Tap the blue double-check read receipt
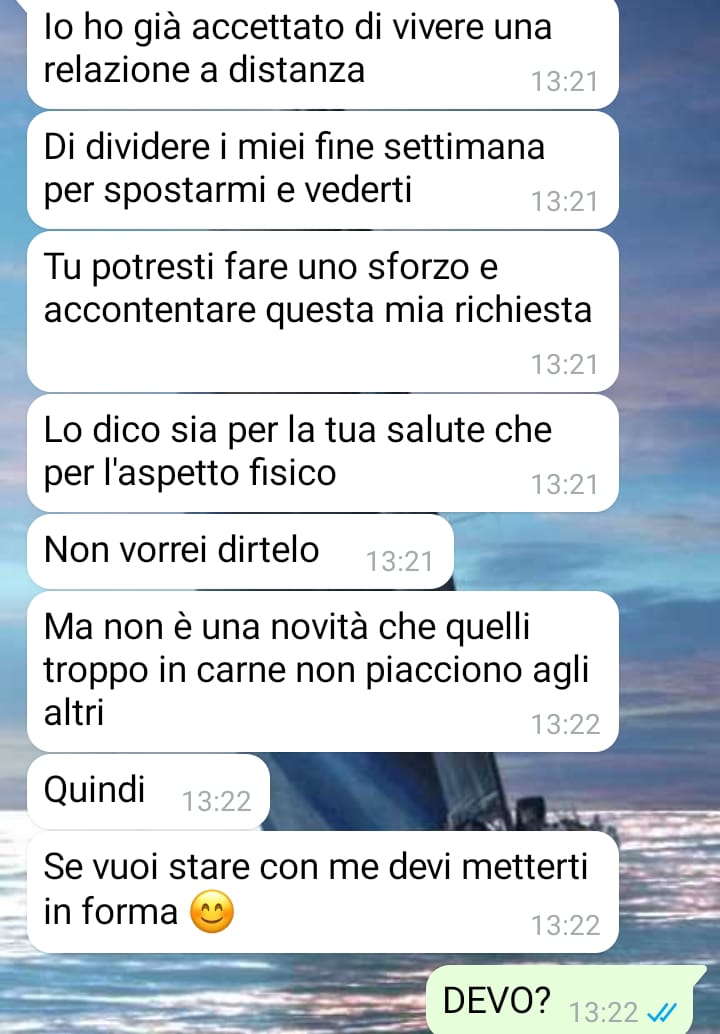Image resolution: width=720 pixels, height=1034 pixels. point(662,1011)
